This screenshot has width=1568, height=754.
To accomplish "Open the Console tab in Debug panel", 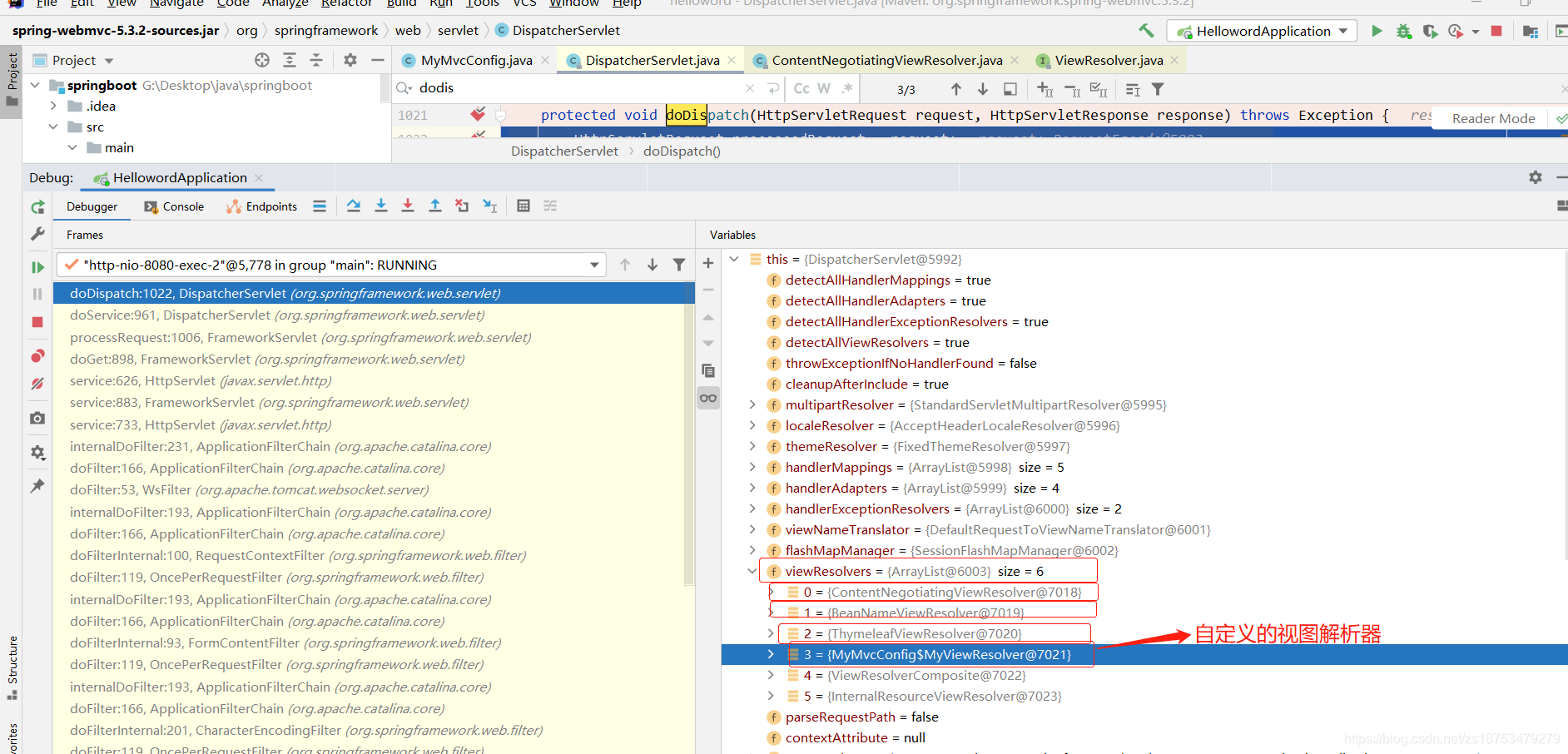I will click(x=174, y=206).
